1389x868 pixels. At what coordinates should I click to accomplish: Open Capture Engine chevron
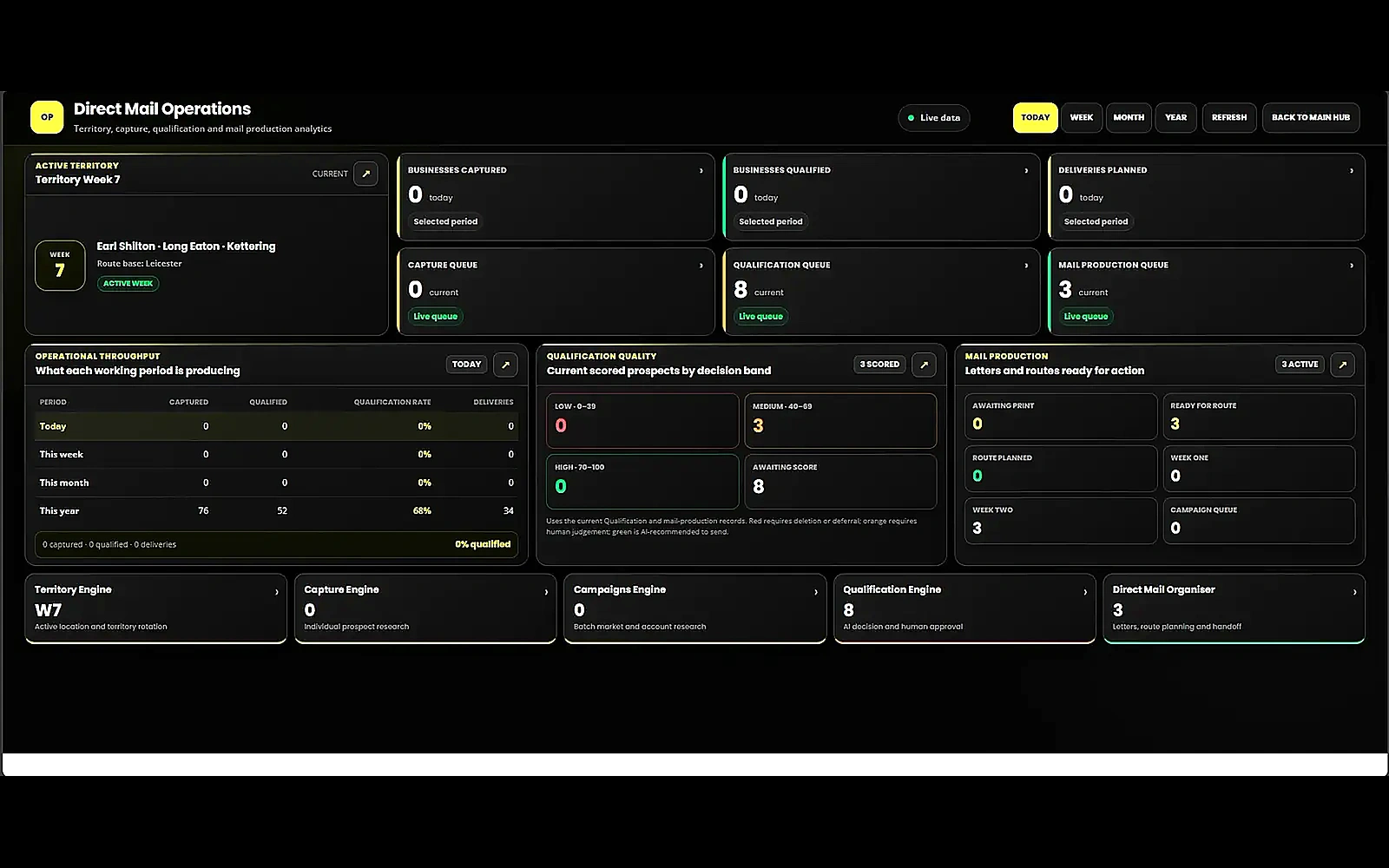click(x=546, y=592)
